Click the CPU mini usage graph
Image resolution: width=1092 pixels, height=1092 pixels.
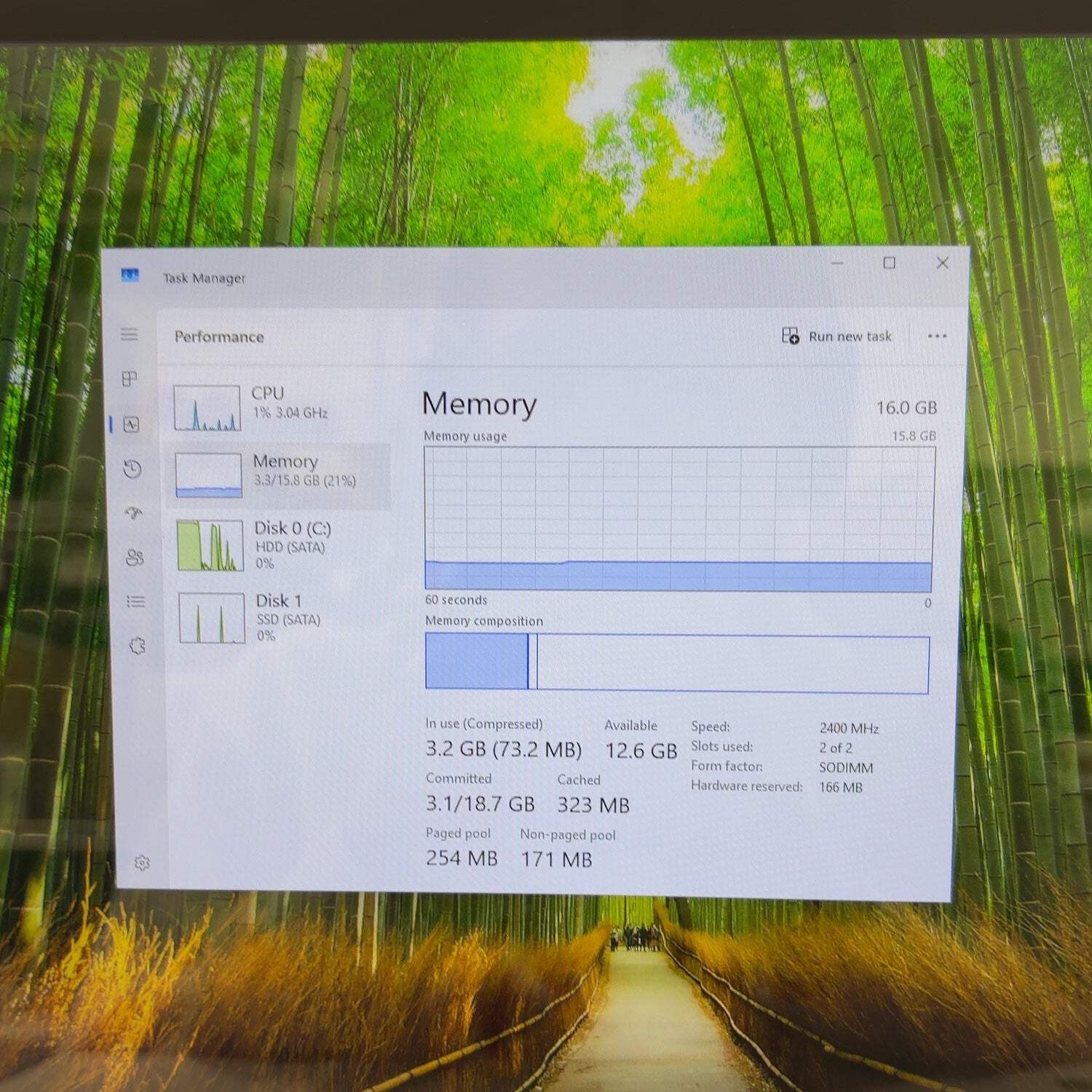207,408
